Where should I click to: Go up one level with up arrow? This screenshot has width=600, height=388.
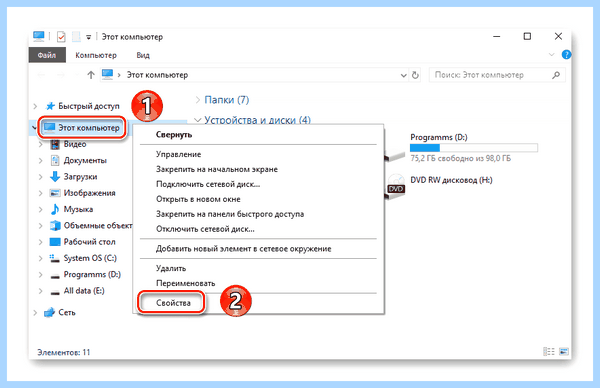[91, 75]
